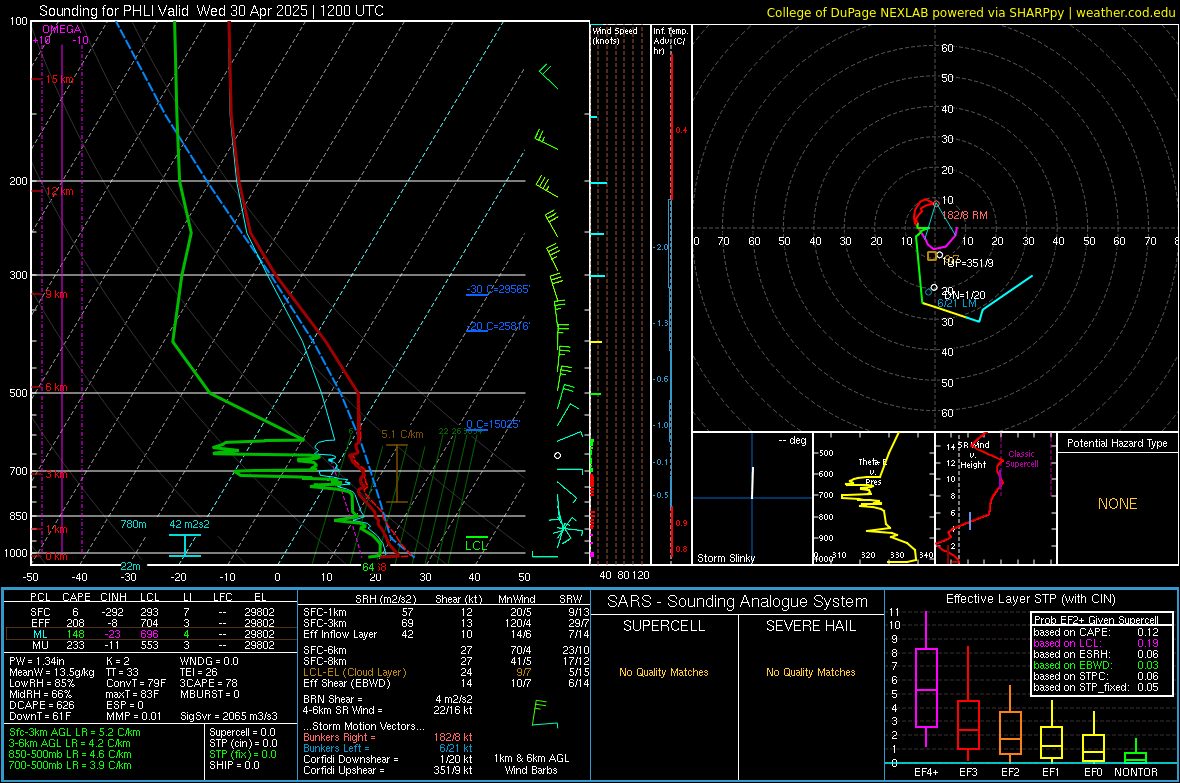Image resolution: width=1180 pixels, height=783 pixels.
Task: Click the SigSvr = 2065 m3/s3 value
Action: [229, 716]
